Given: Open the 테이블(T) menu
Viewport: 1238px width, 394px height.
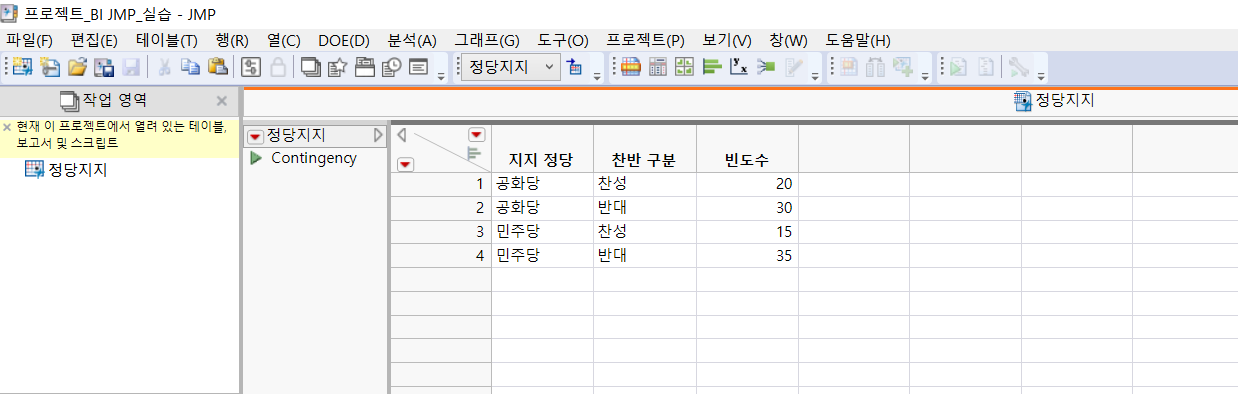Looking at the screenshot, I should coord(166,41).
